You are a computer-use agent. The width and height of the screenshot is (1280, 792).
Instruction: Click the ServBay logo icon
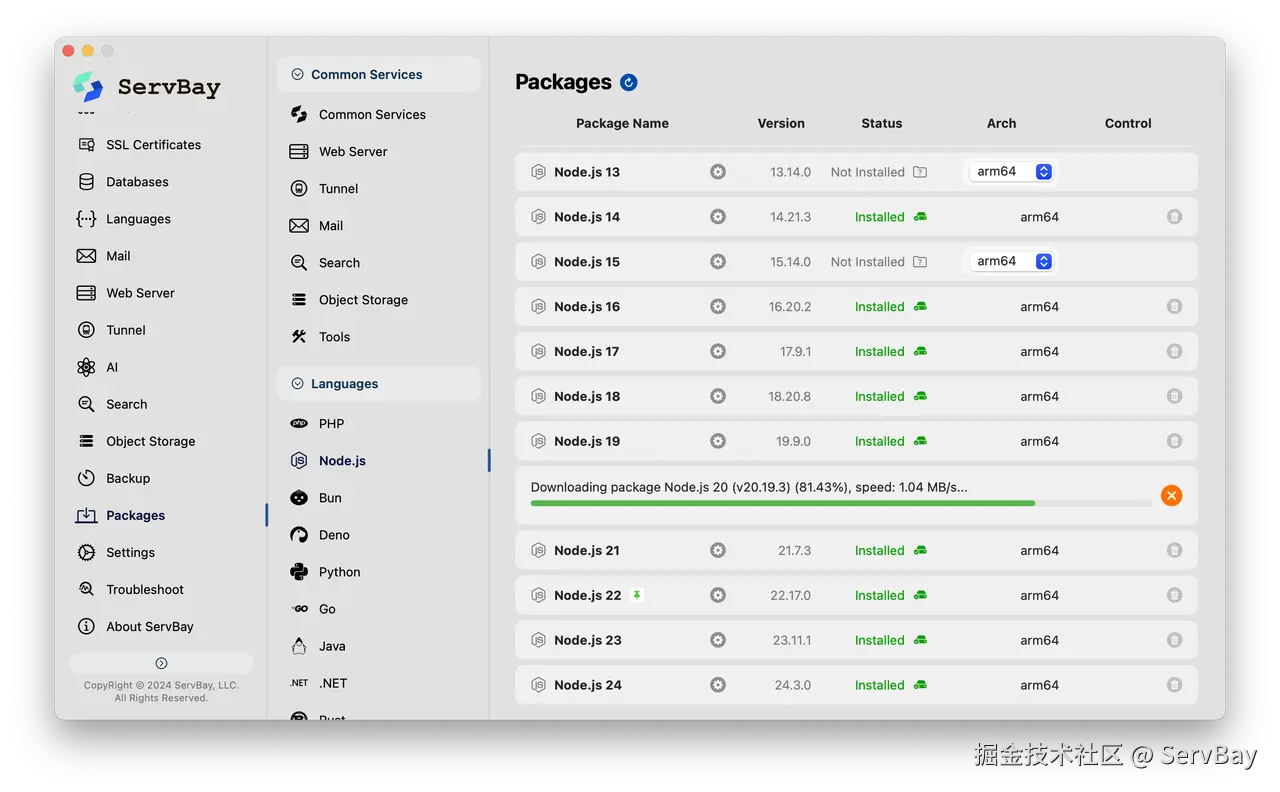click(x=88, y=87)
